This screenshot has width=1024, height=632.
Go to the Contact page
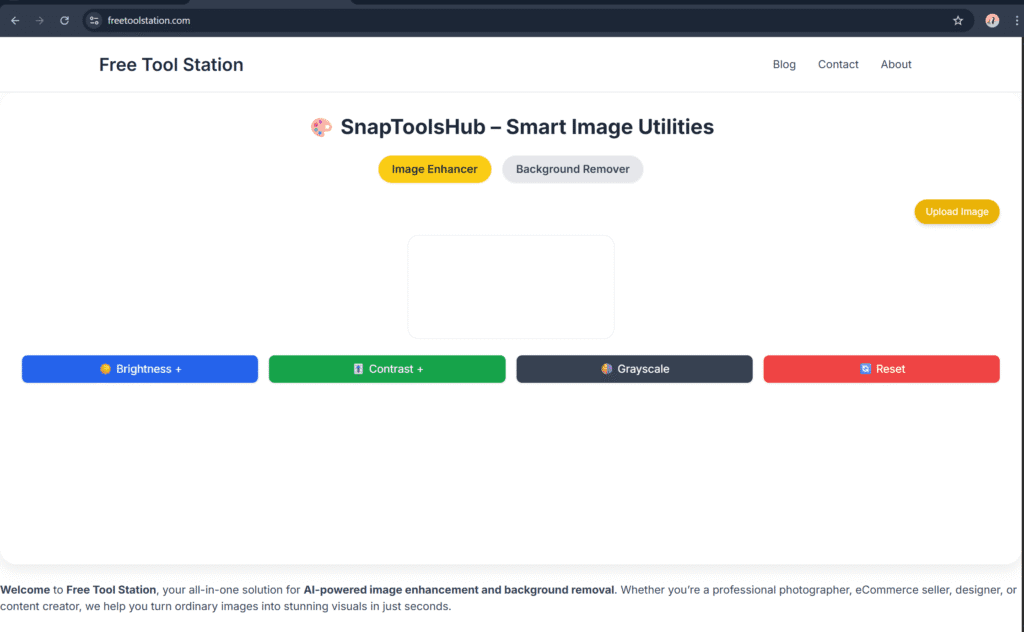[838, 64]
